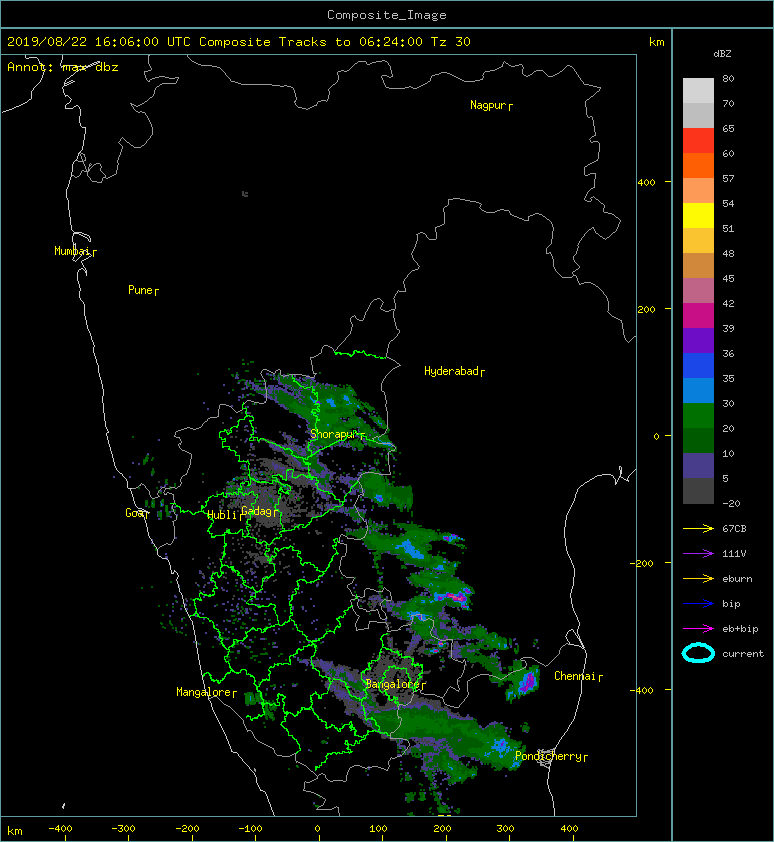The height and width of the screenshot is (842, 774).
Task: Click the yellow 67CB arrow icon
Action: pos(698,528)
